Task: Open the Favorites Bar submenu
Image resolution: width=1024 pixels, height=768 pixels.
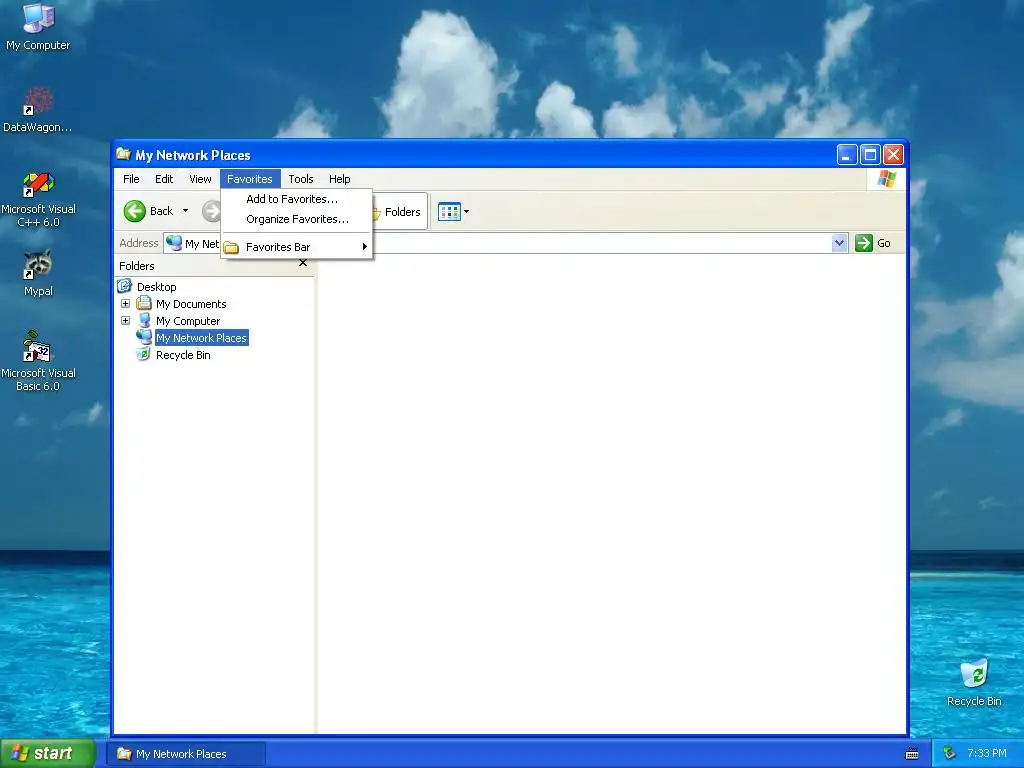Action: (296, 247)
